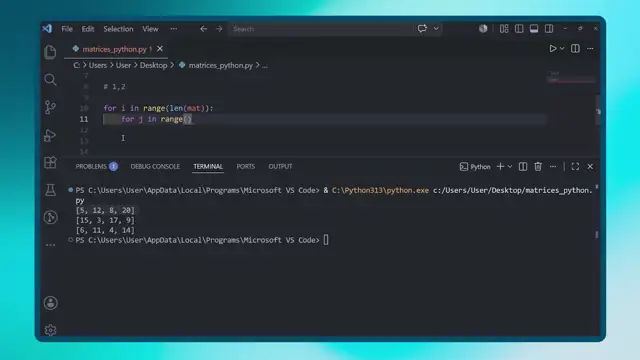Open editor More Actions menu

click(590, 49)
